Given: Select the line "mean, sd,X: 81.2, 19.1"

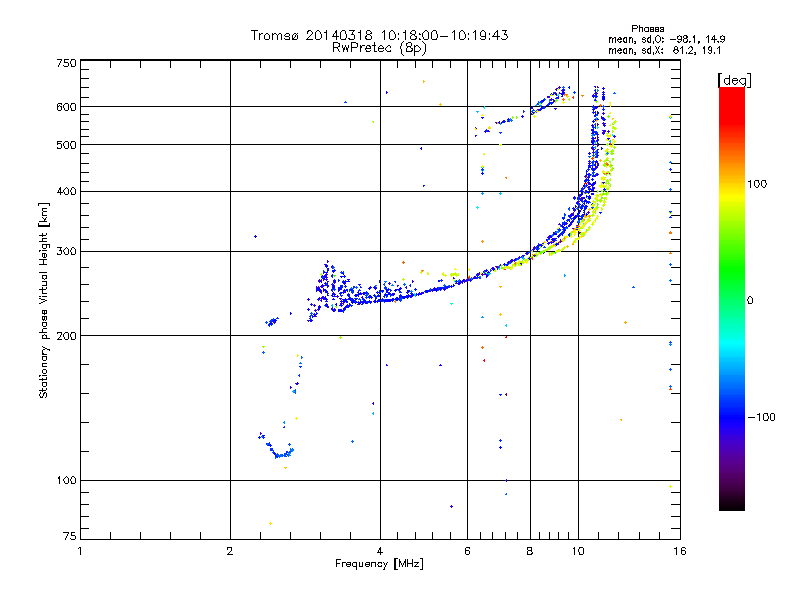Looking at the screenshot, I should [664, 50].
